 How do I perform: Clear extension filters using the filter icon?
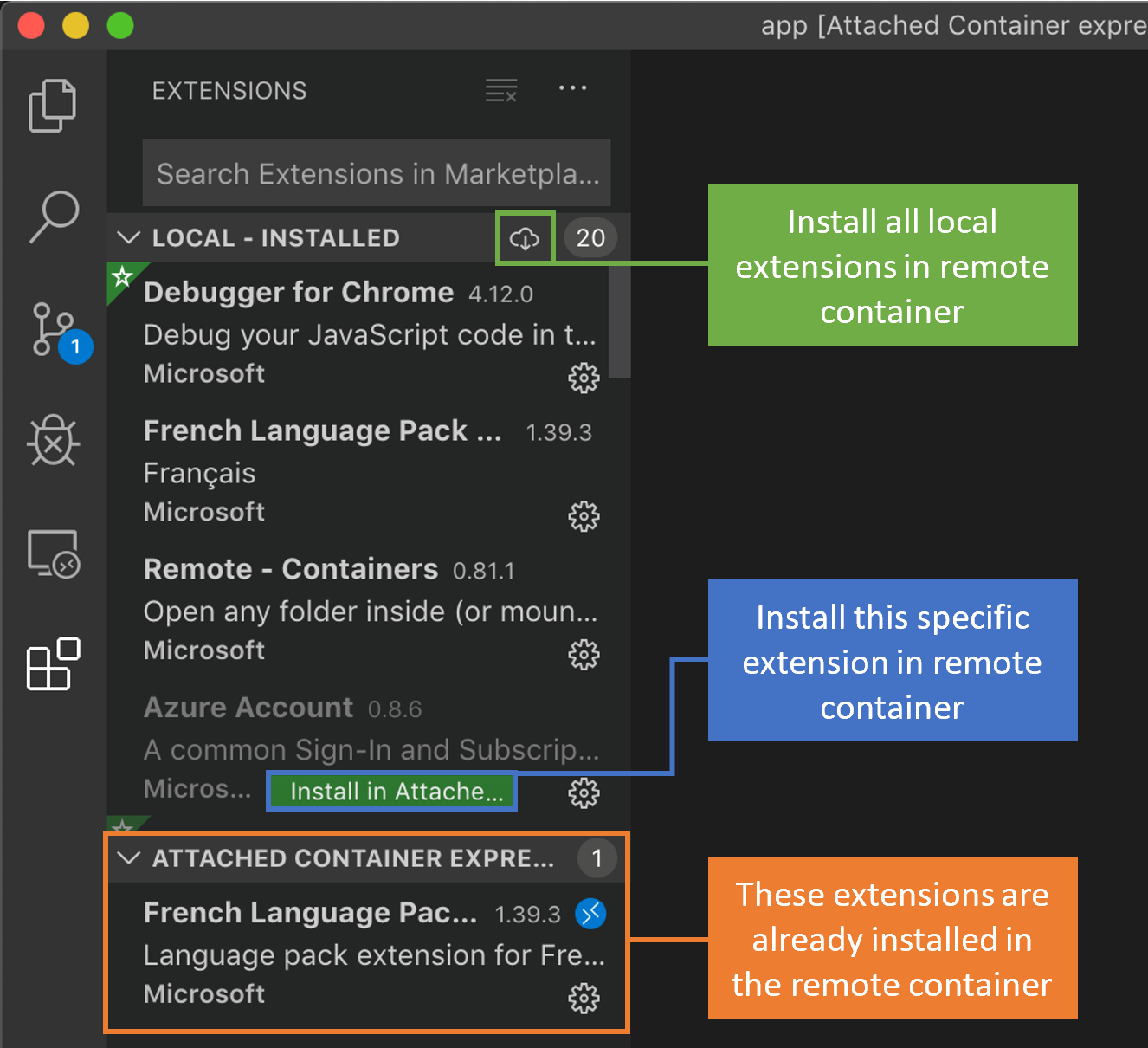click(x=501, y=89)
